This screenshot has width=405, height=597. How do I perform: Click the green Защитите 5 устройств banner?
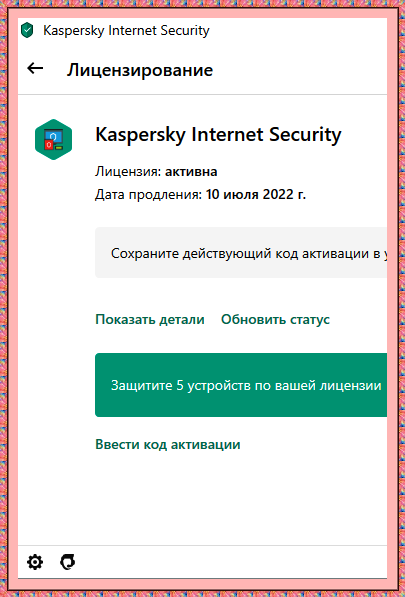pos(241,385)
